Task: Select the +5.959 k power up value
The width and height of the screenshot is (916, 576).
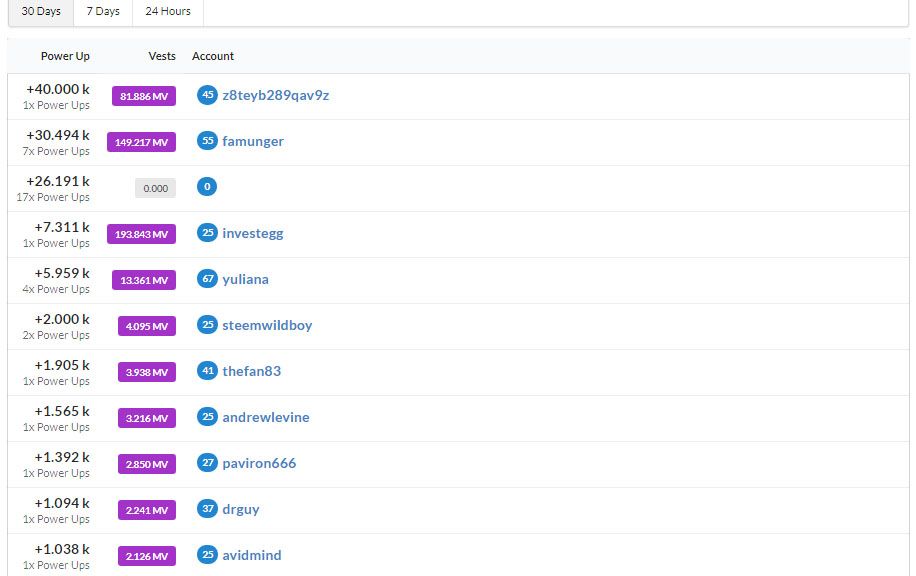Action: (62, 273)
